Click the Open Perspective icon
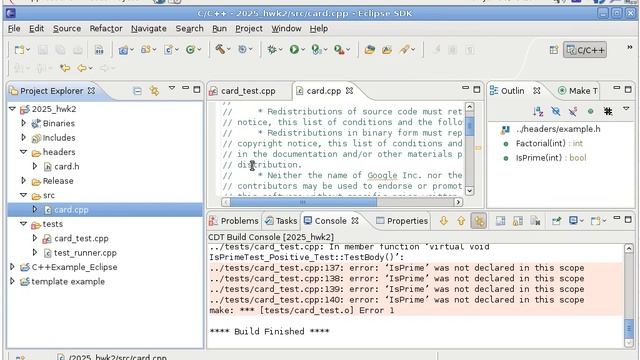This screenshot has width=640, height=360. tap(553, 50)
